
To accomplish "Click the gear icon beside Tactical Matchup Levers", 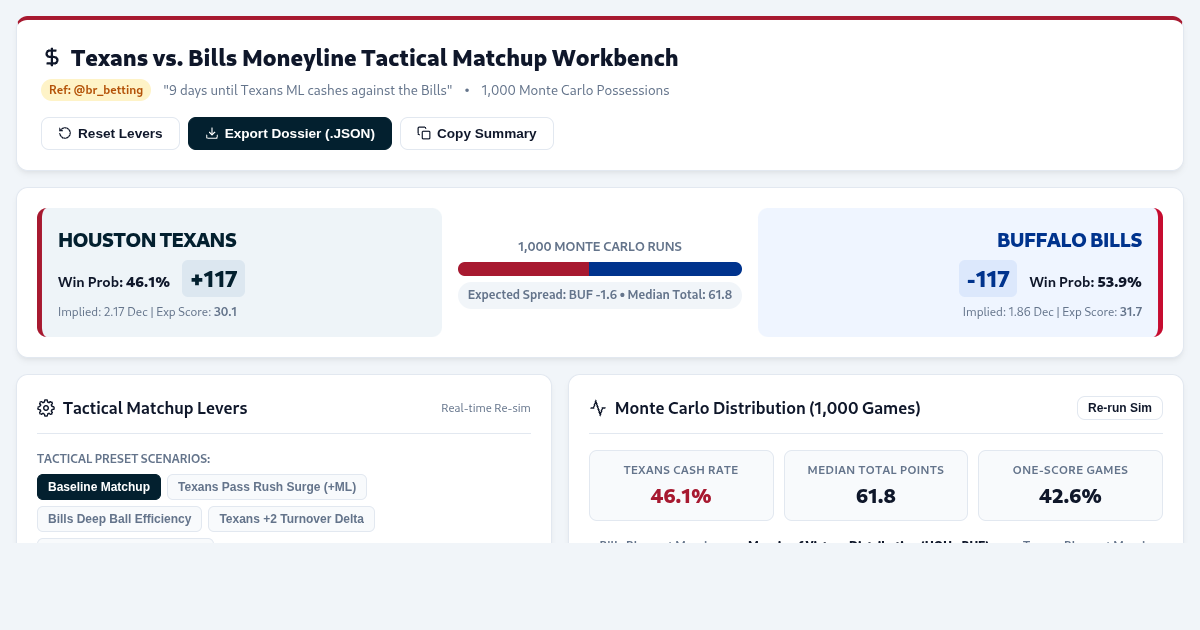I will coord(46,408).
